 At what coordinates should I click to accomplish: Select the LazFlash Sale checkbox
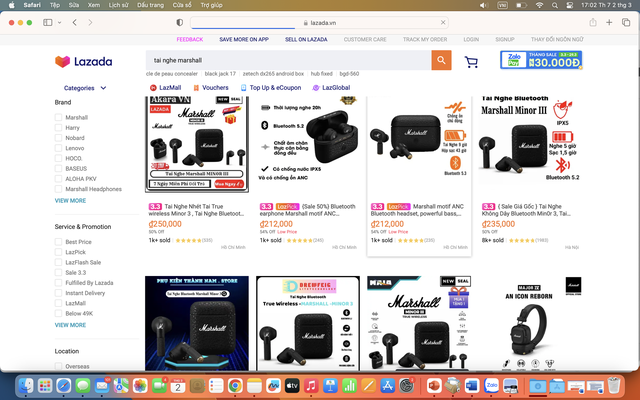click(58, 262)
